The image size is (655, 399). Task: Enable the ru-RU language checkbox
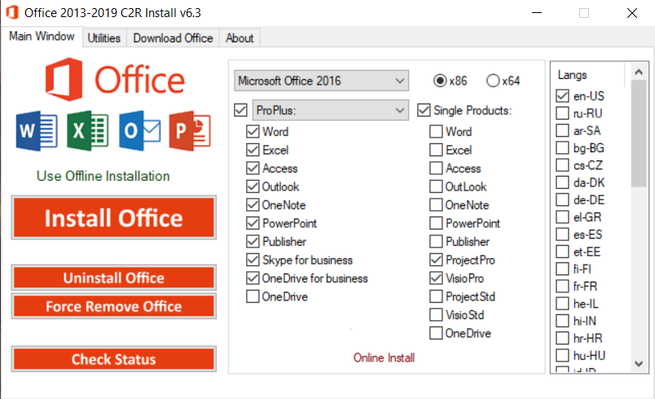point(562,113)
